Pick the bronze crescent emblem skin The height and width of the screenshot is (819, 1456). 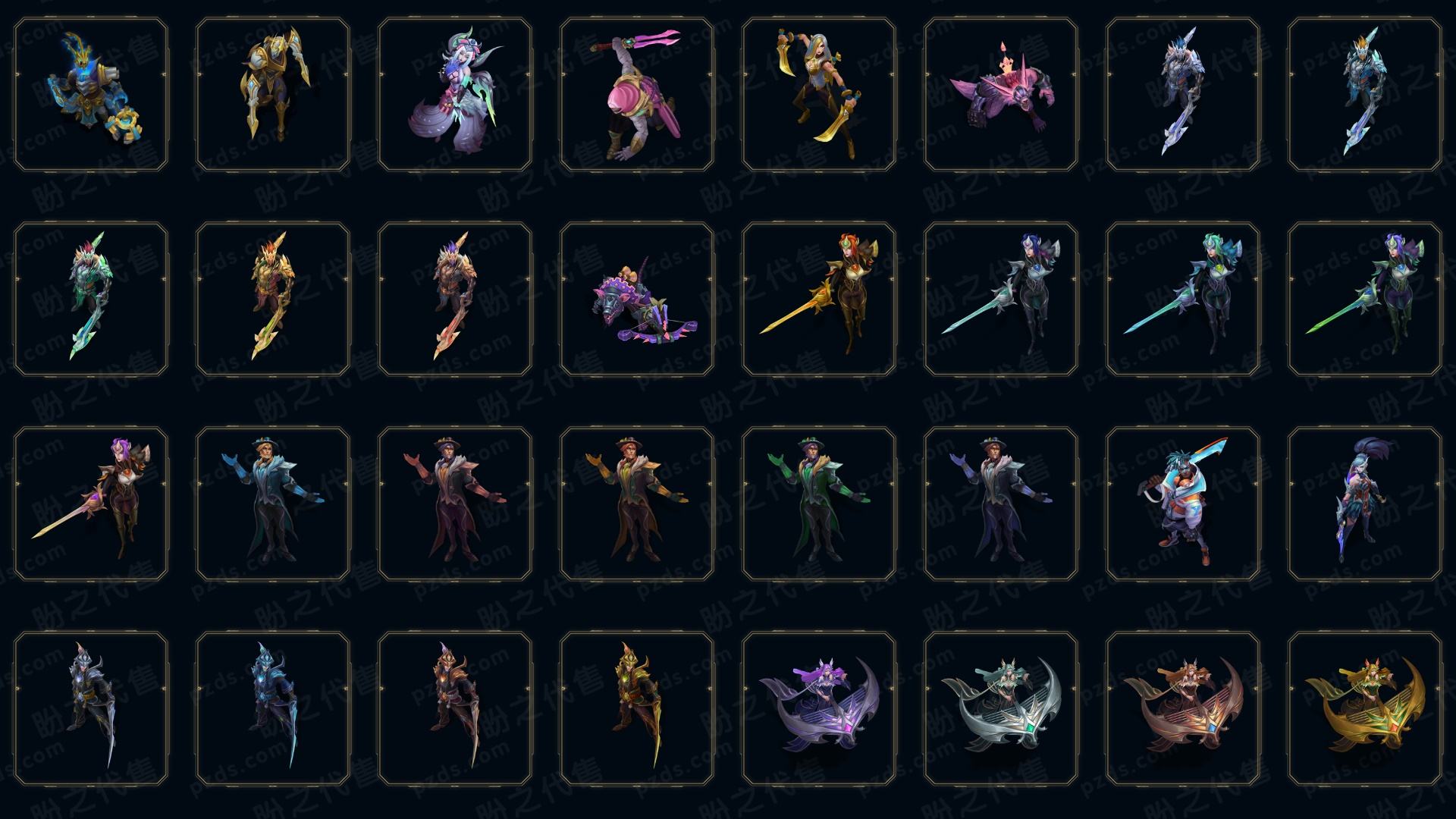click(x=1183, y=708)
